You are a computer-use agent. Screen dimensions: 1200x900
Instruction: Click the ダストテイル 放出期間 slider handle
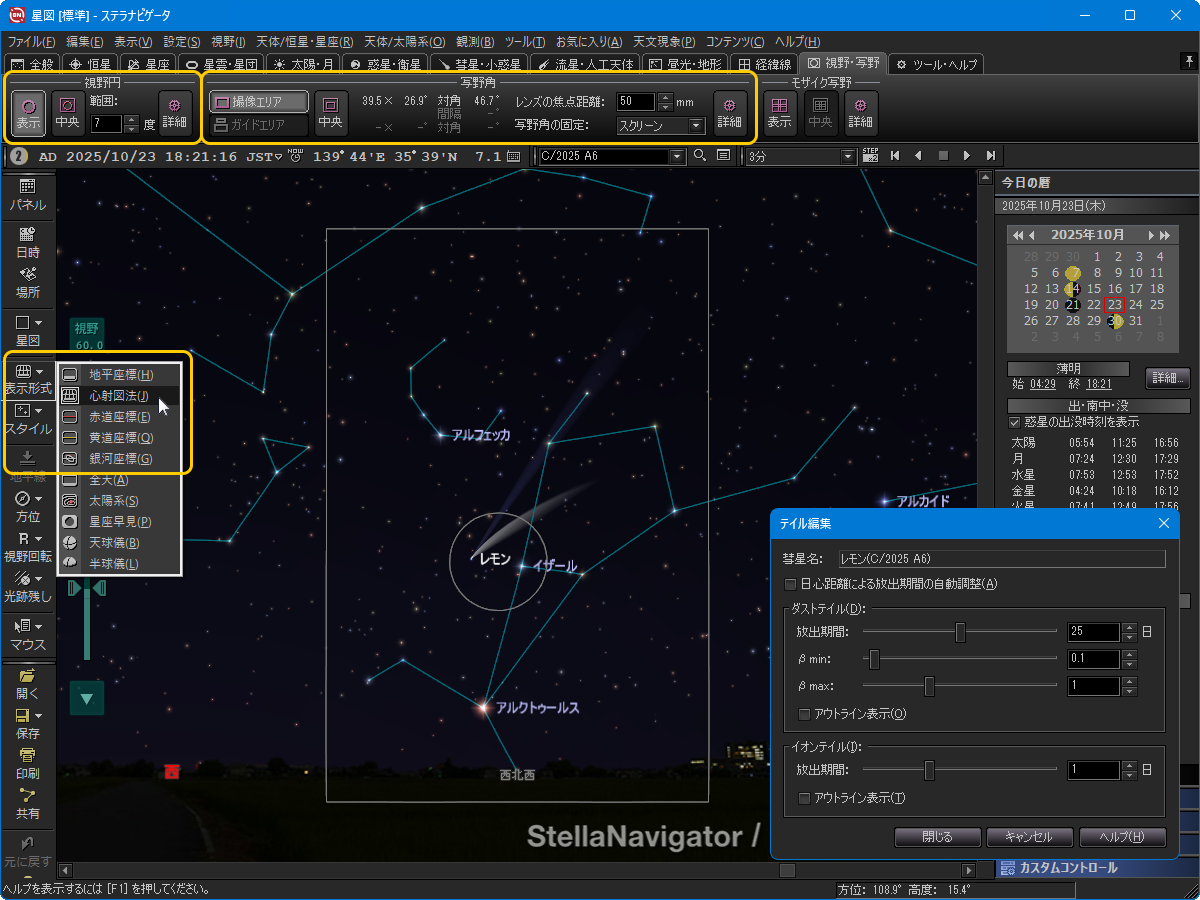pyautogui.click(x=960, y=632)
